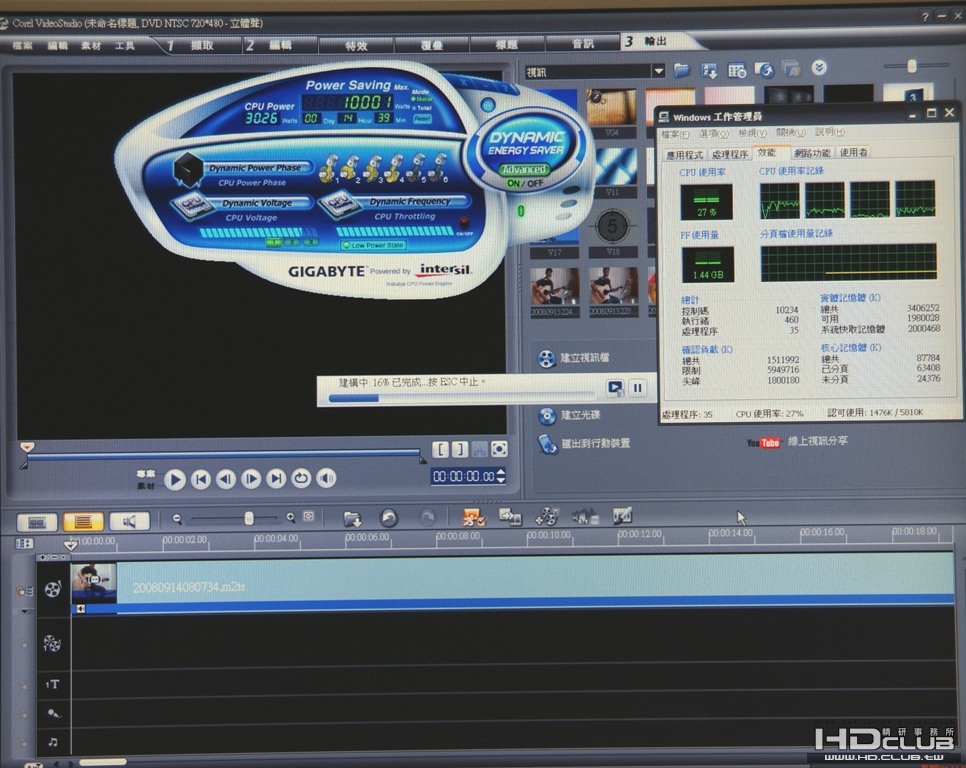The height and width of the screenshot is (768, 966).
Task: Toggle Dynamic Energy Saver ON/OFF
Action: [525, 184]
